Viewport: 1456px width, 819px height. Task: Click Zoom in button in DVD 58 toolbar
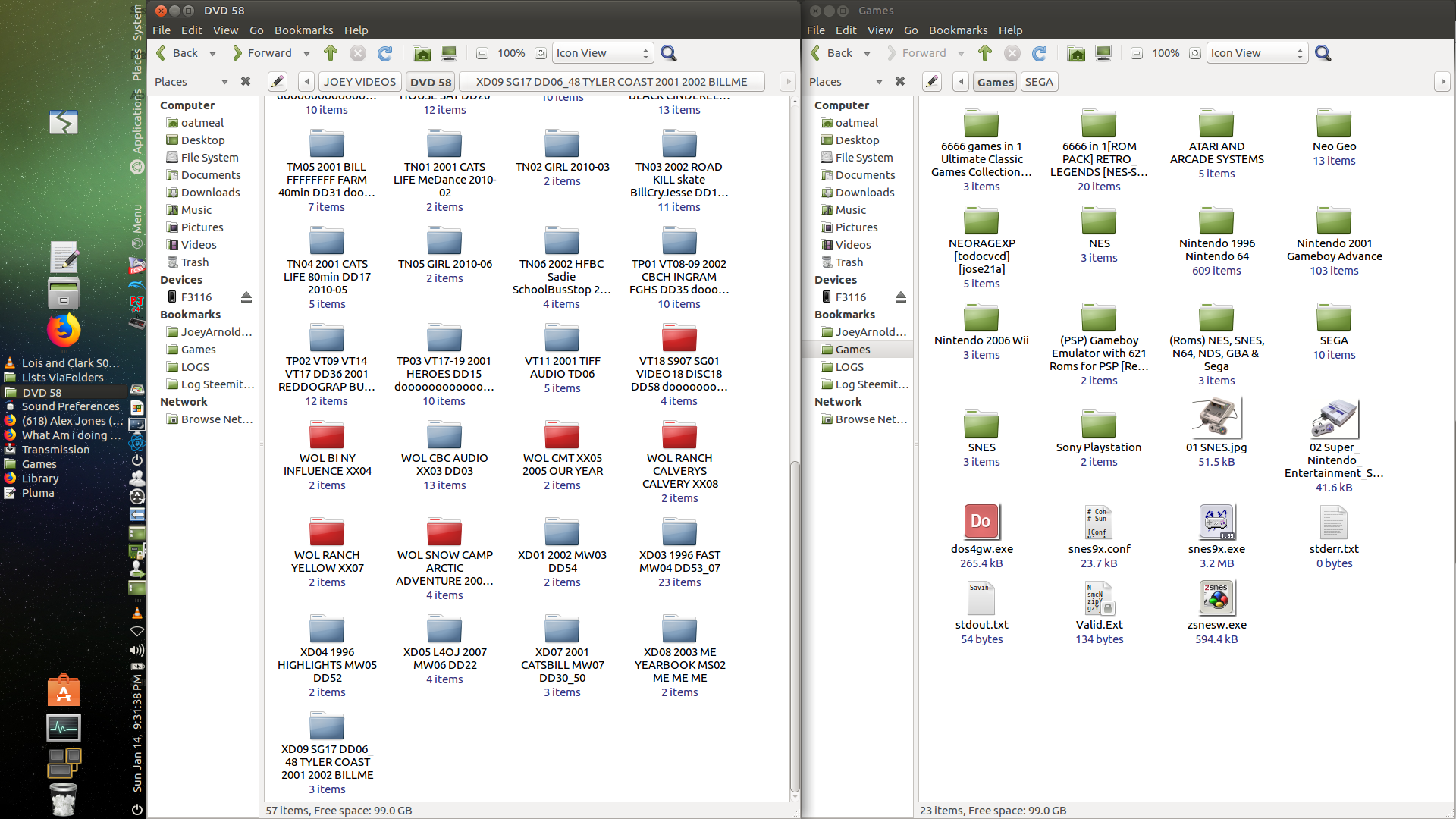pos(541,53)
